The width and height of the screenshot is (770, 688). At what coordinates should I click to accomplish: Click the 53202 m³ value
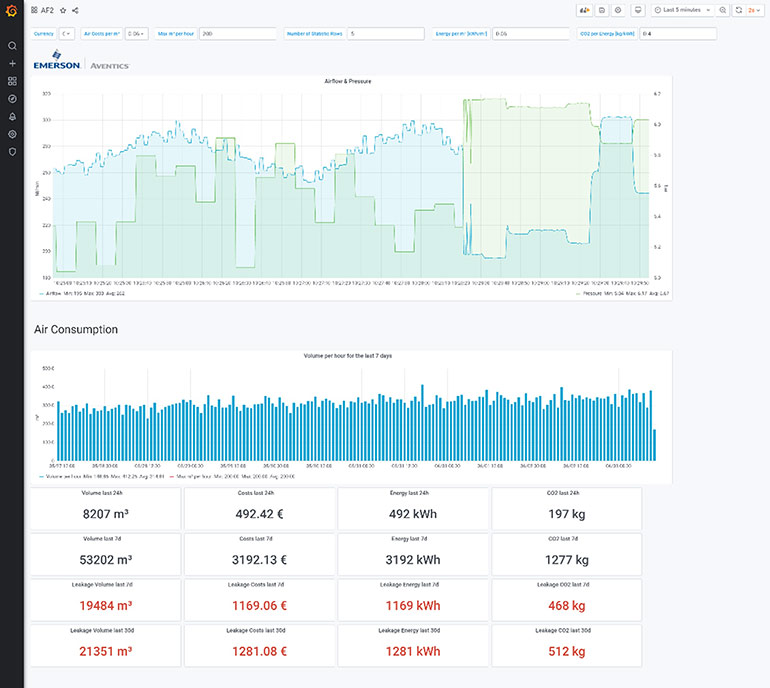coord(106,560)
